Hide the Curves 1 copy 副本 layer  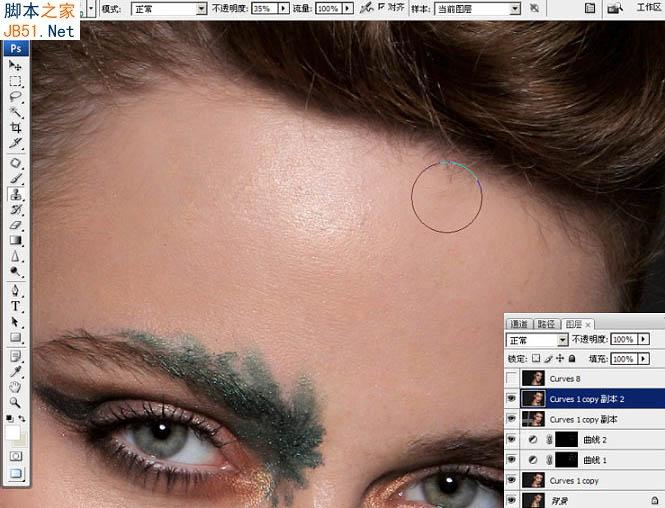pyautogui.click(x=512, y=419)
